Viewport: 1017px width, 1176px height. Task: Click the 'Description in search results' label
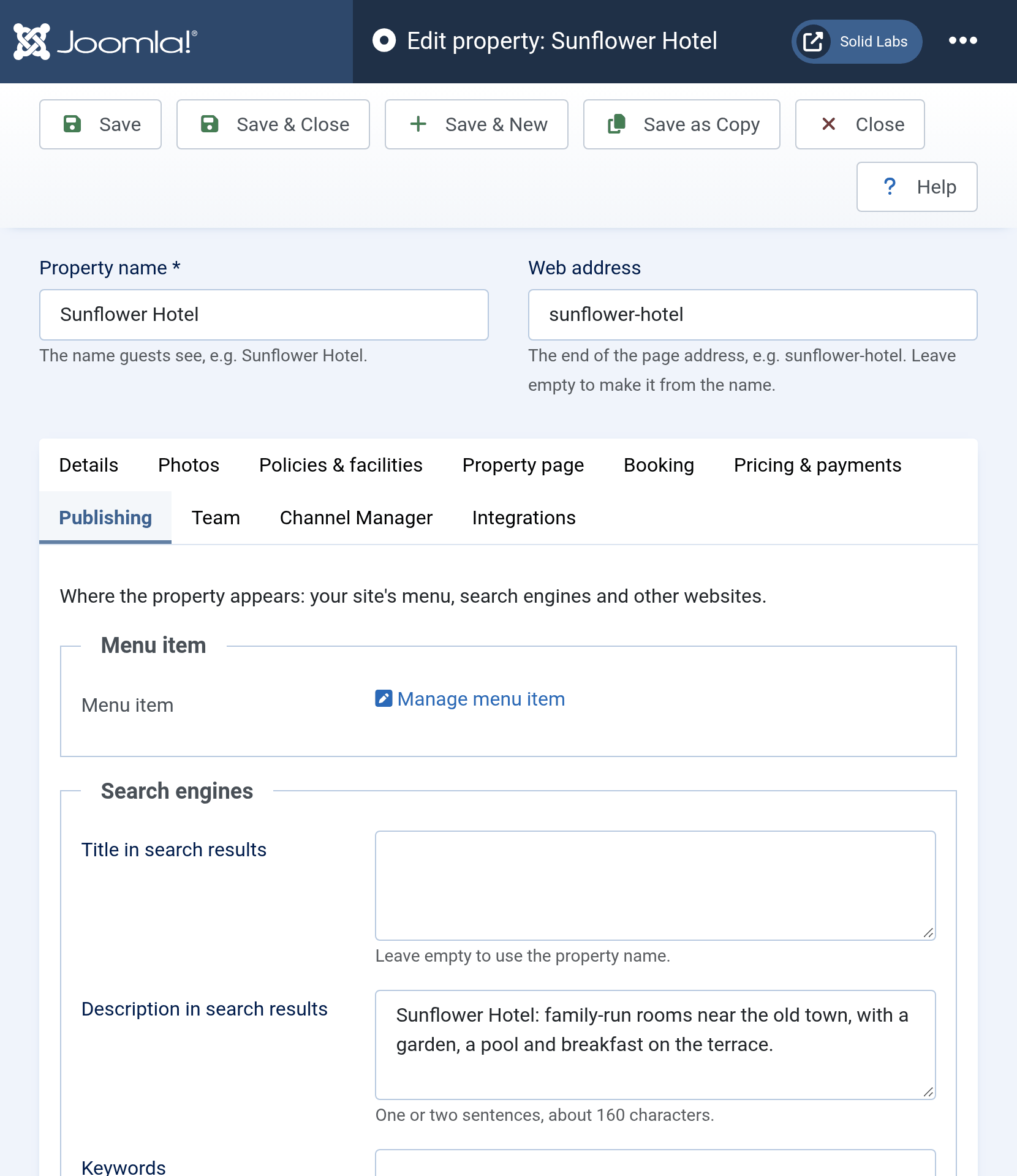pyautogui.click(x=205, y=1009)
